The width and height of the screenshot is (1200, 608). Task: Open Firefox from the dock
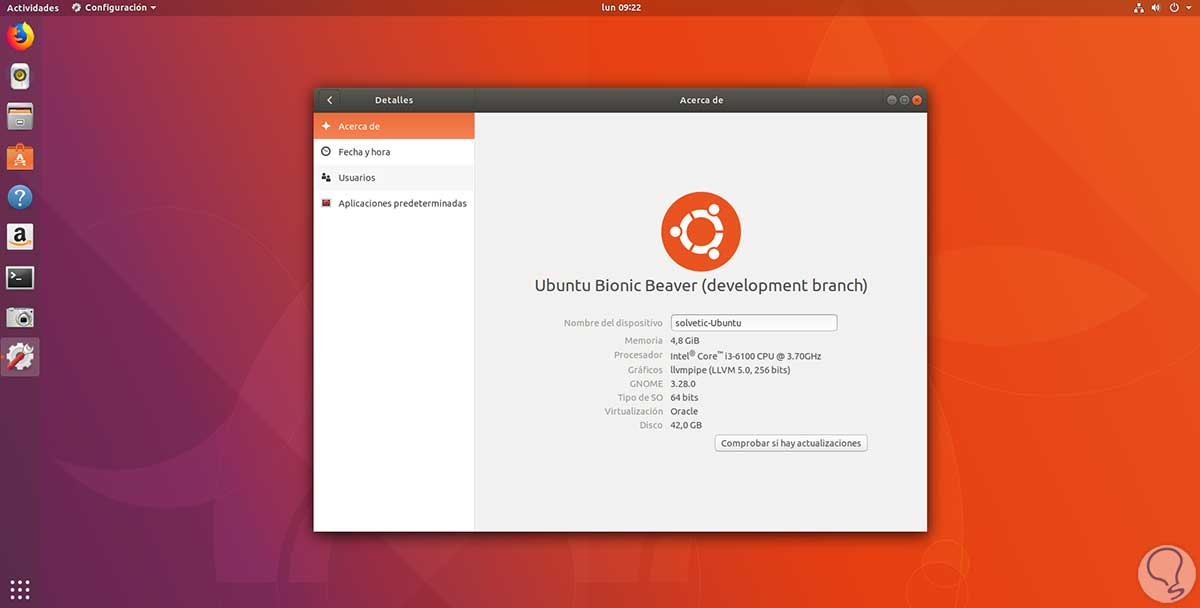20,35
